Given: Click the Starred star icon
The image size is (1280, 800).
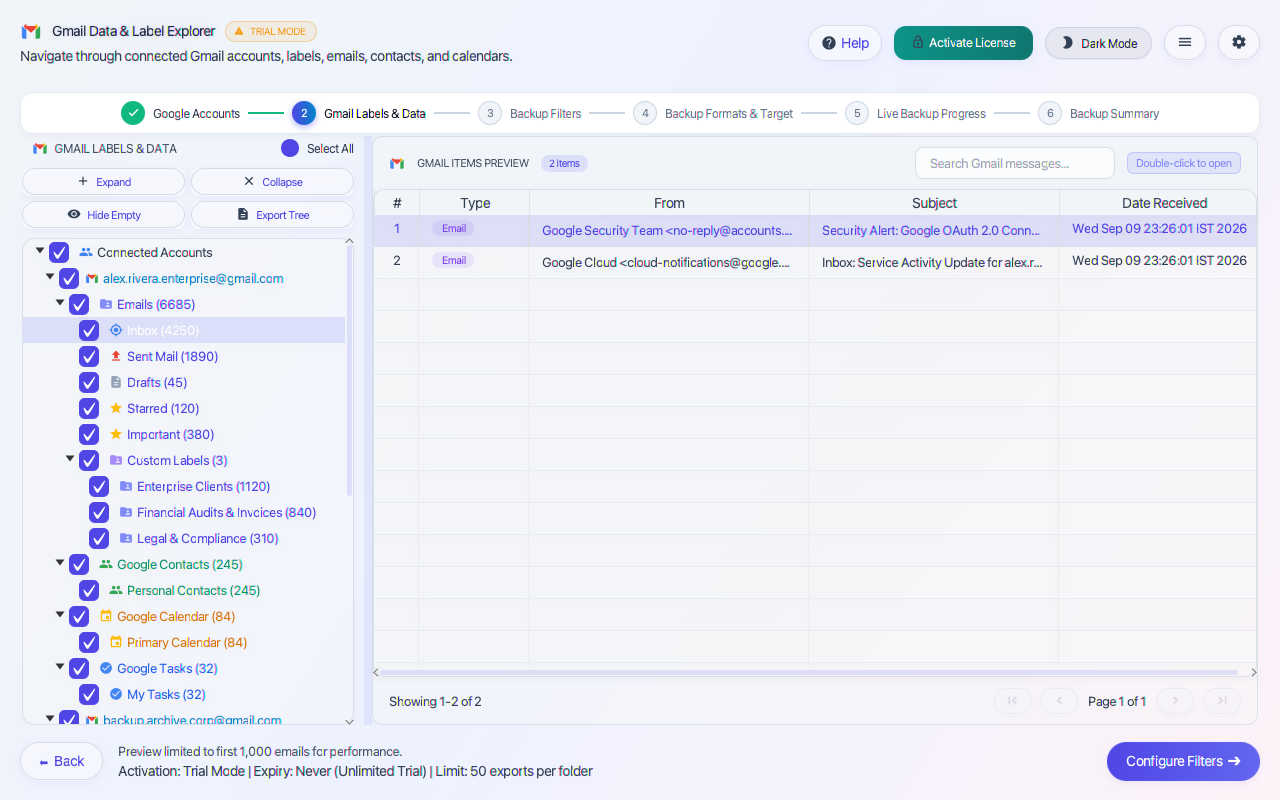Looking at the screenshot, I should 115,408.
